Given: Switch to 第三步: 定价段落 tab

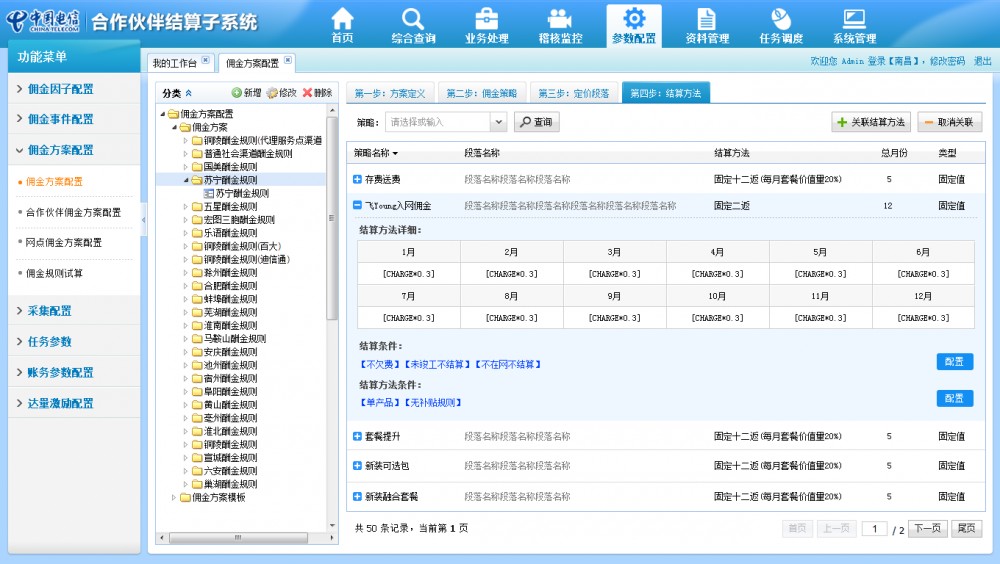Looking at the screenshot, I should click(x=573, y=93).
